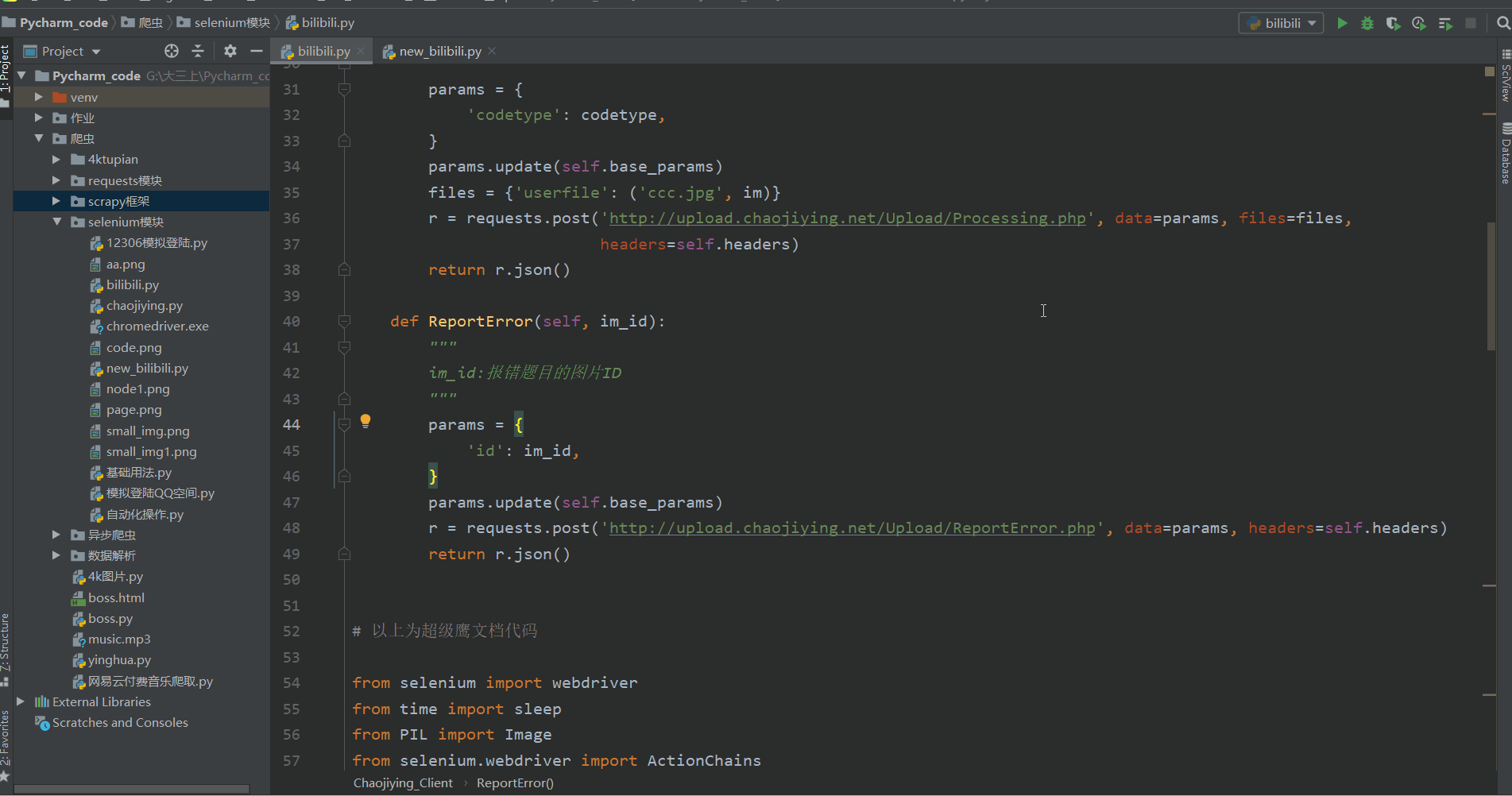The image size is (1512, 796).
Task: Expand the 数据解析 folder
Action: [x=56, y=555]
